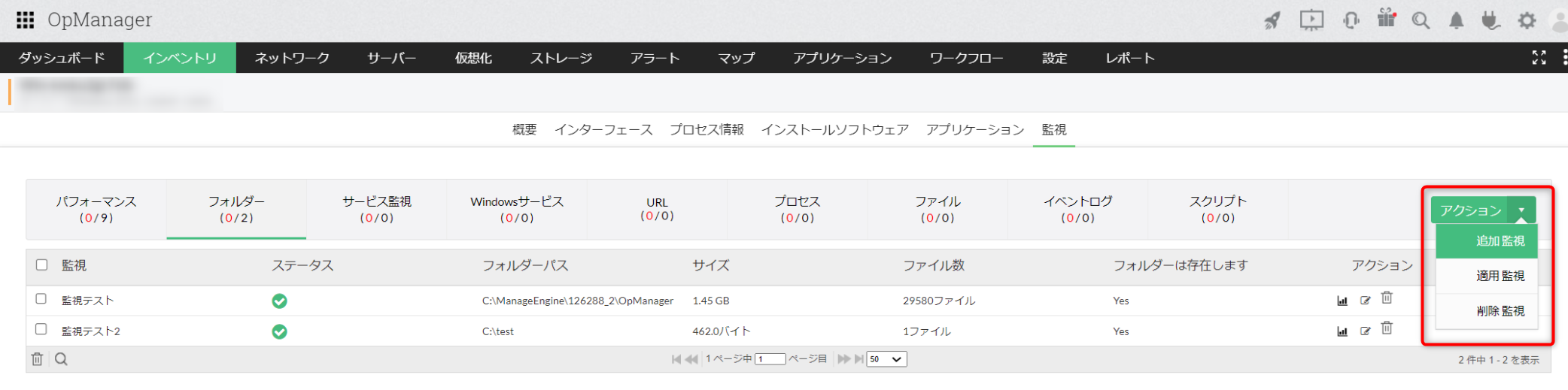Viewport: 1568px width, 390px height.
Task: Select 削除 監視 from the action menu
Action: pos(1487,311)
